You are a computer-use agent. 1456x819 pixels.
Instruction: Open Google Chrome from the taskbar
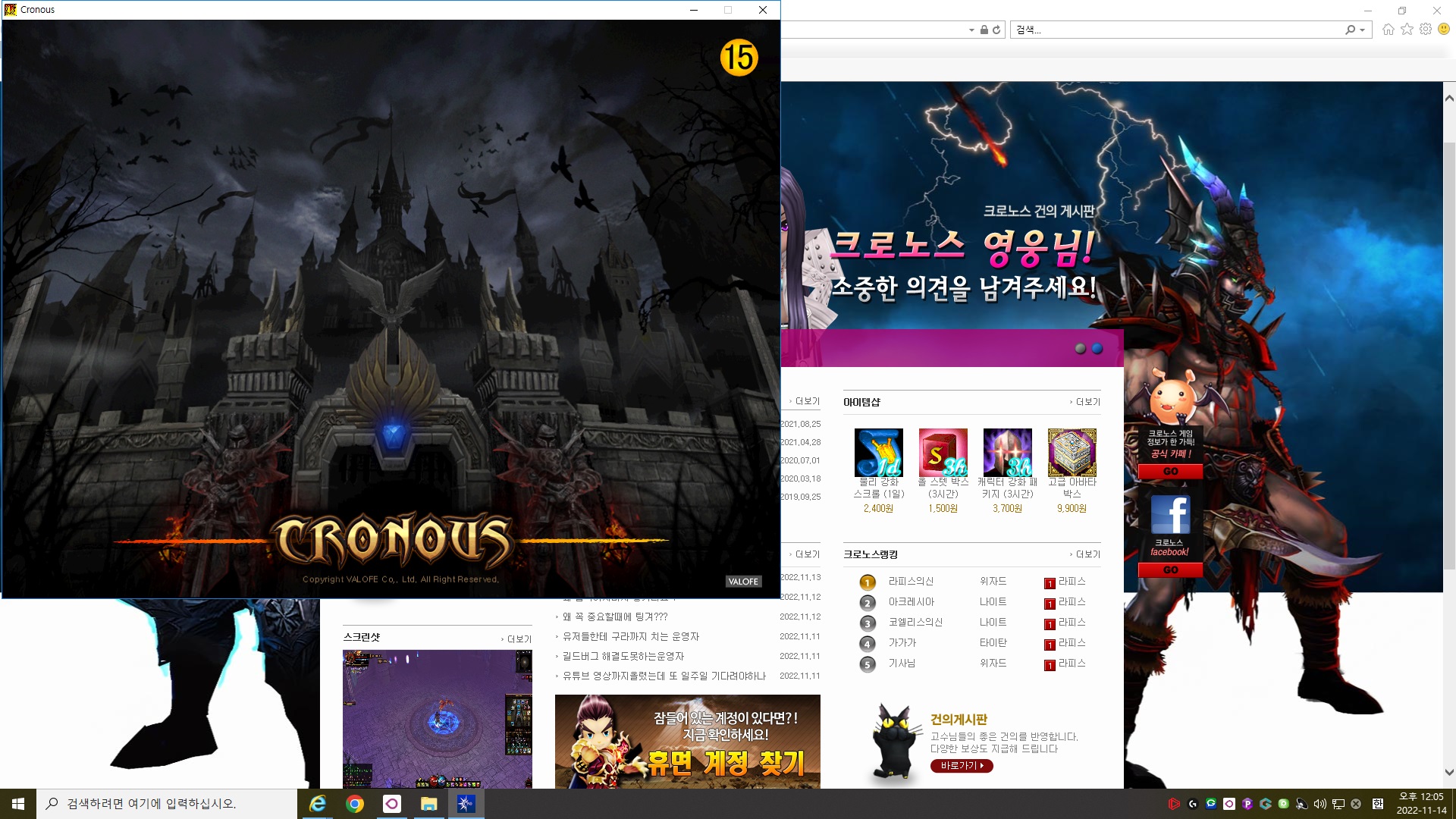[x=355, y=804]
